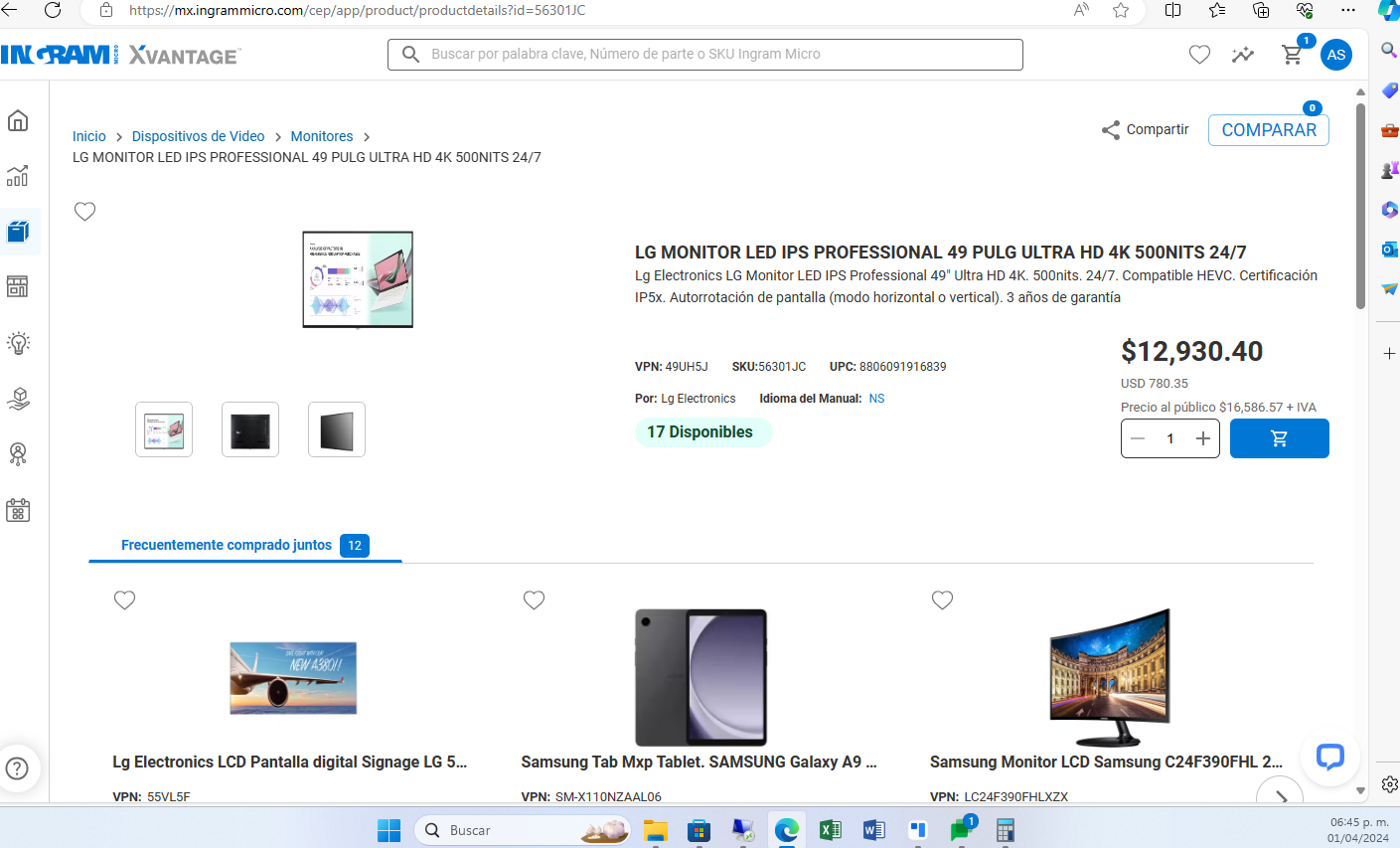The width and height of the screenshot is (1400, 848).
Task: Open Samsung Monitor LCD C24F390FHL product
Action: pyautogui.click(x=1107, y=763)
